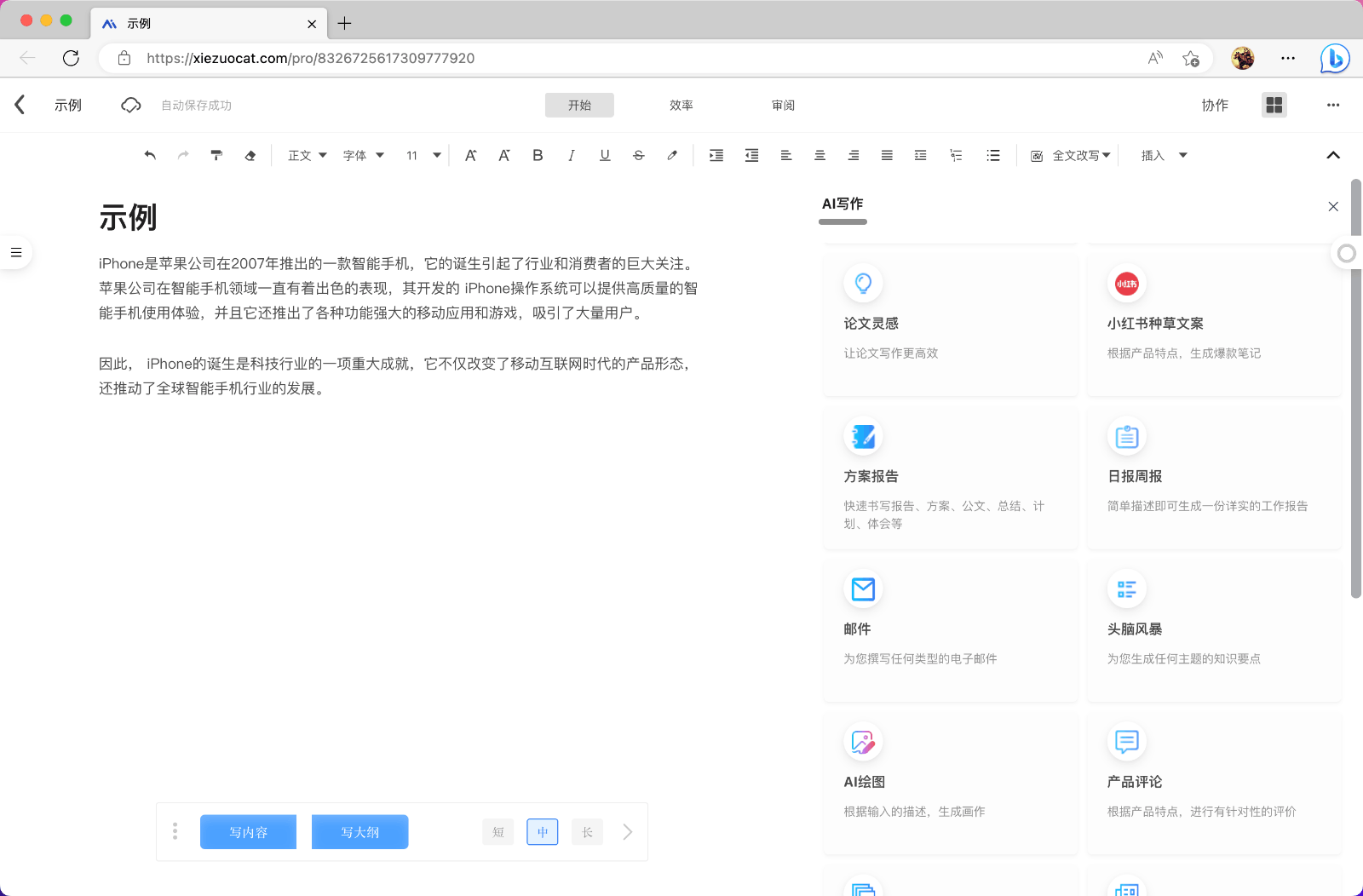
Task: Open a new browser tab
Action: click(x=344, y=24)
